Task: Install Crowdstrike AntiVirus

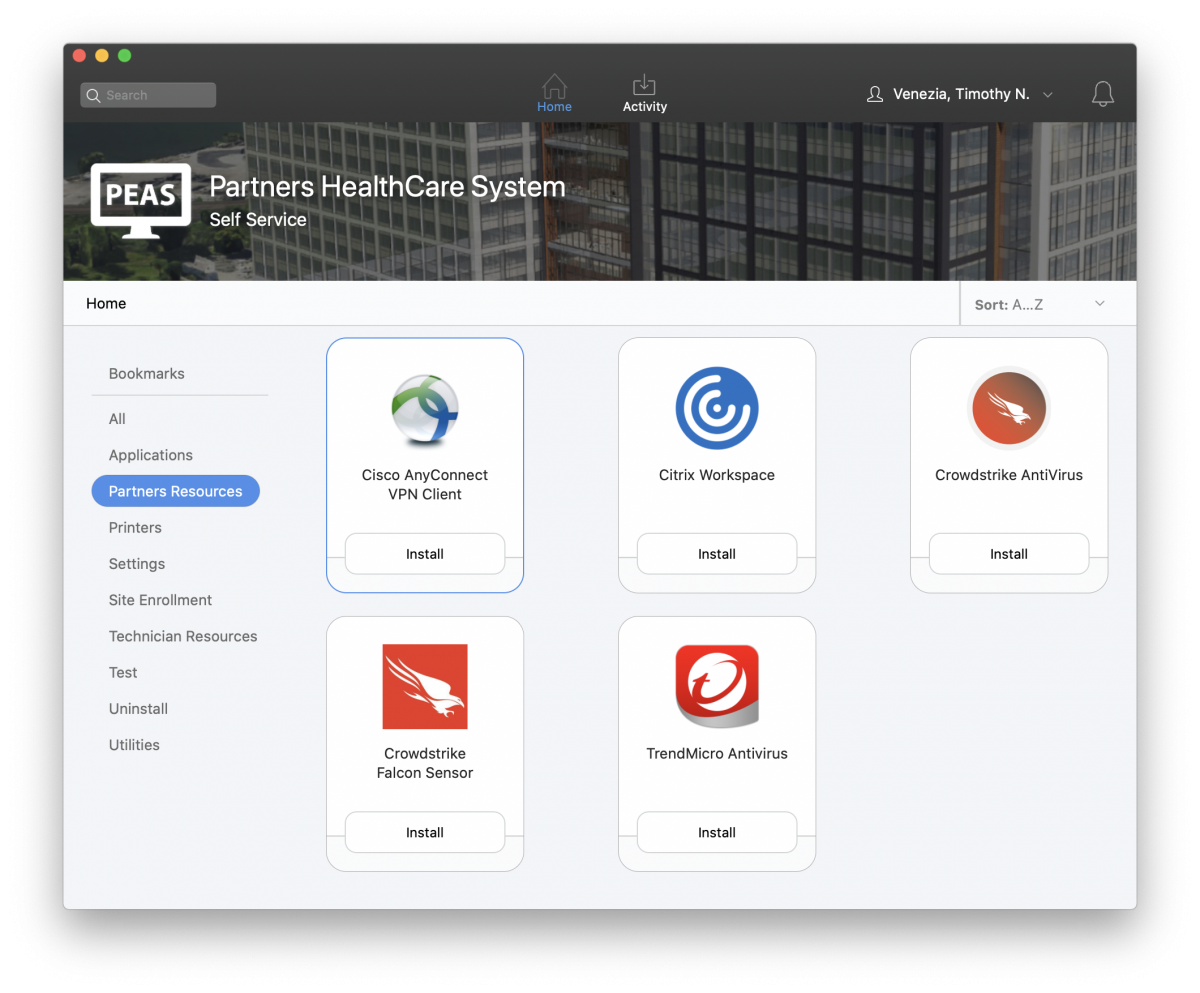Action: [x=1009, y=554]
